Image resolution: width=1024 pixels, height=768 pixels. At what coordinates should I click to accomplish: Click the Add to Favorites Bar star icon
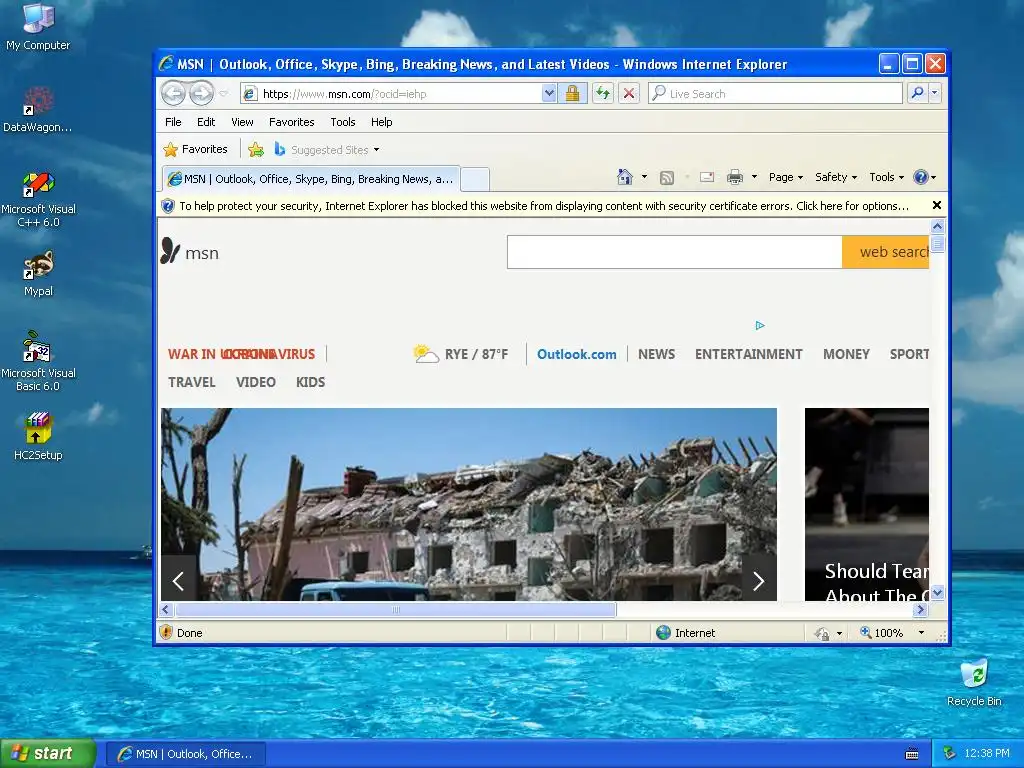tap(256, 150)
